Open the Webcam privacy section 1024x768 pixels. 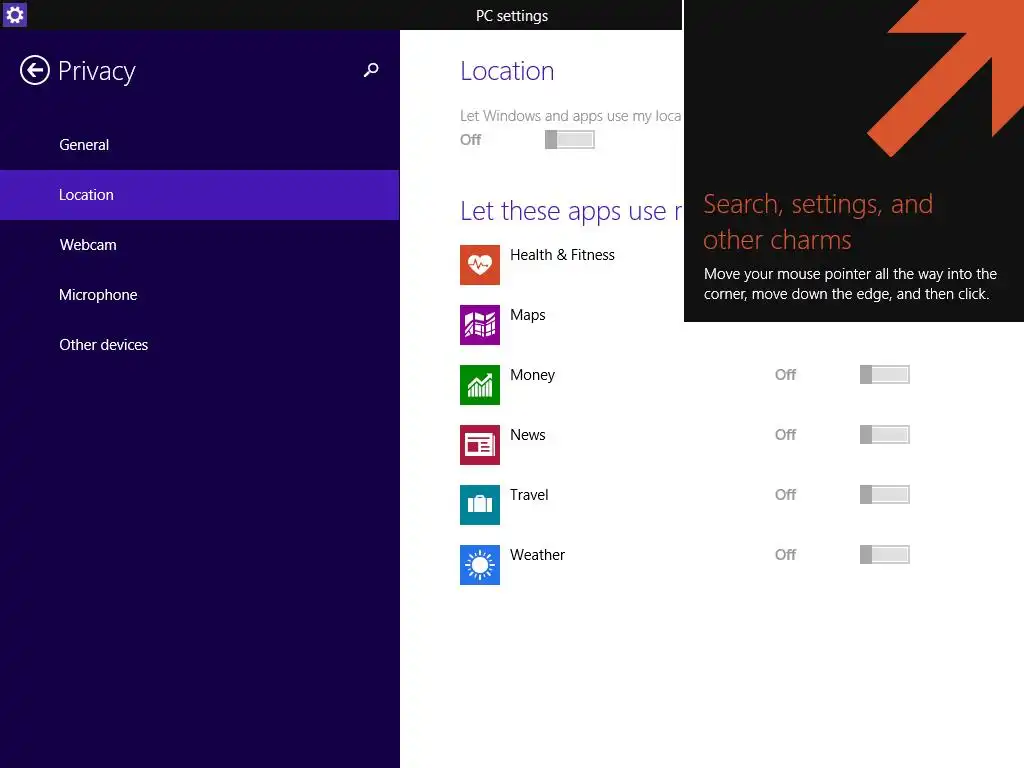point(200,245)
